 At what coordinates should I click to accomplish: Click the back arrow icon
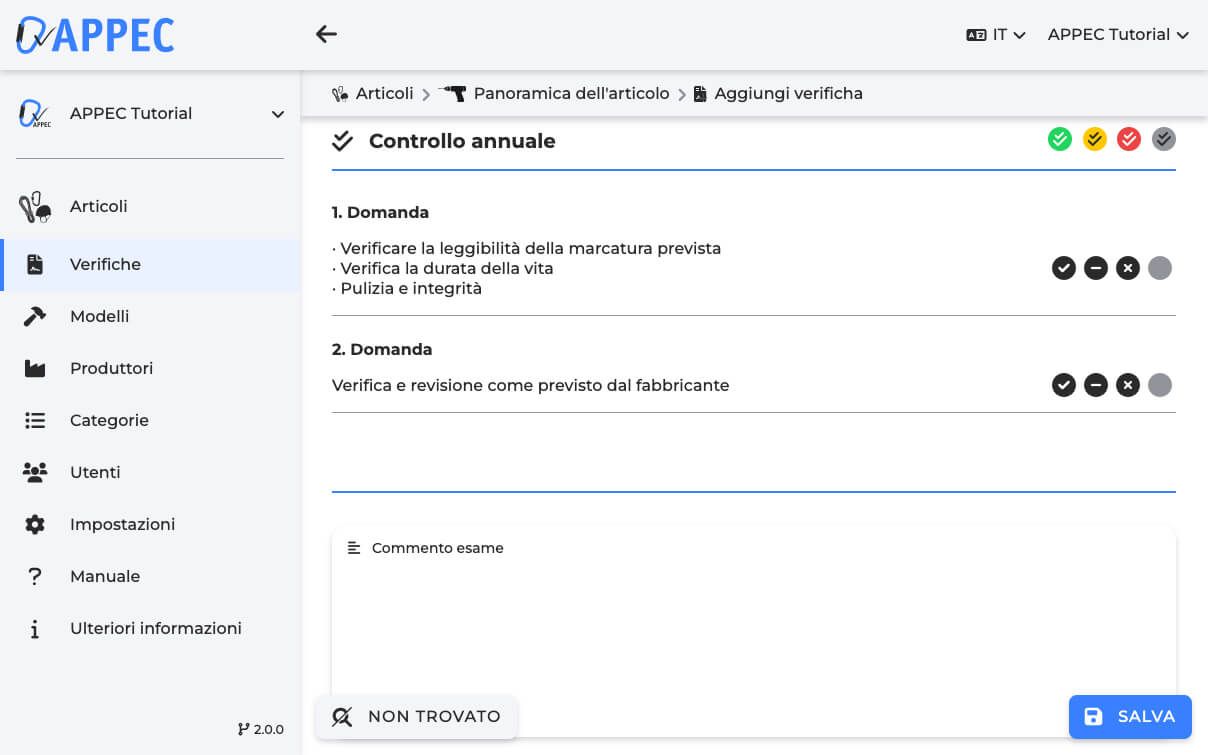326,34
